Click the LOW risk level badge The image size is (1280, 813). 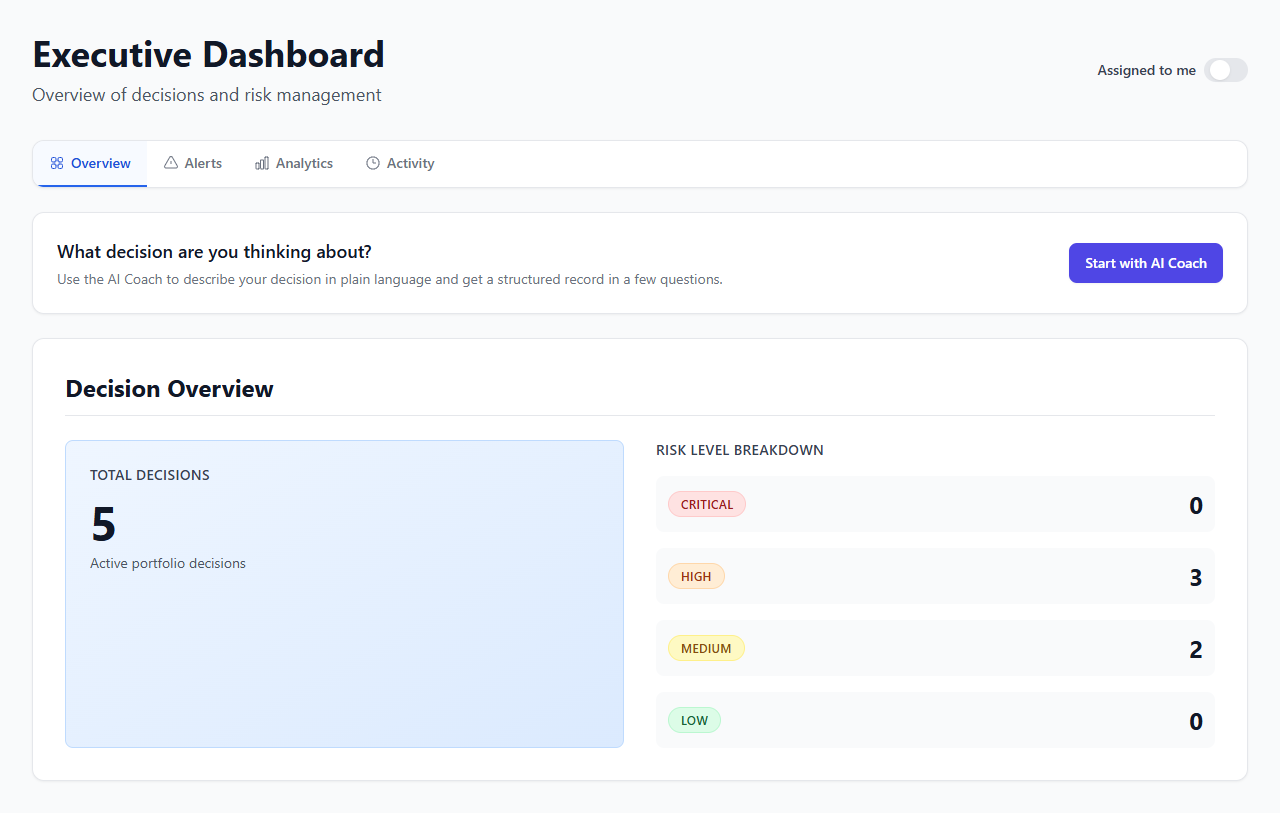pos(694,720)
